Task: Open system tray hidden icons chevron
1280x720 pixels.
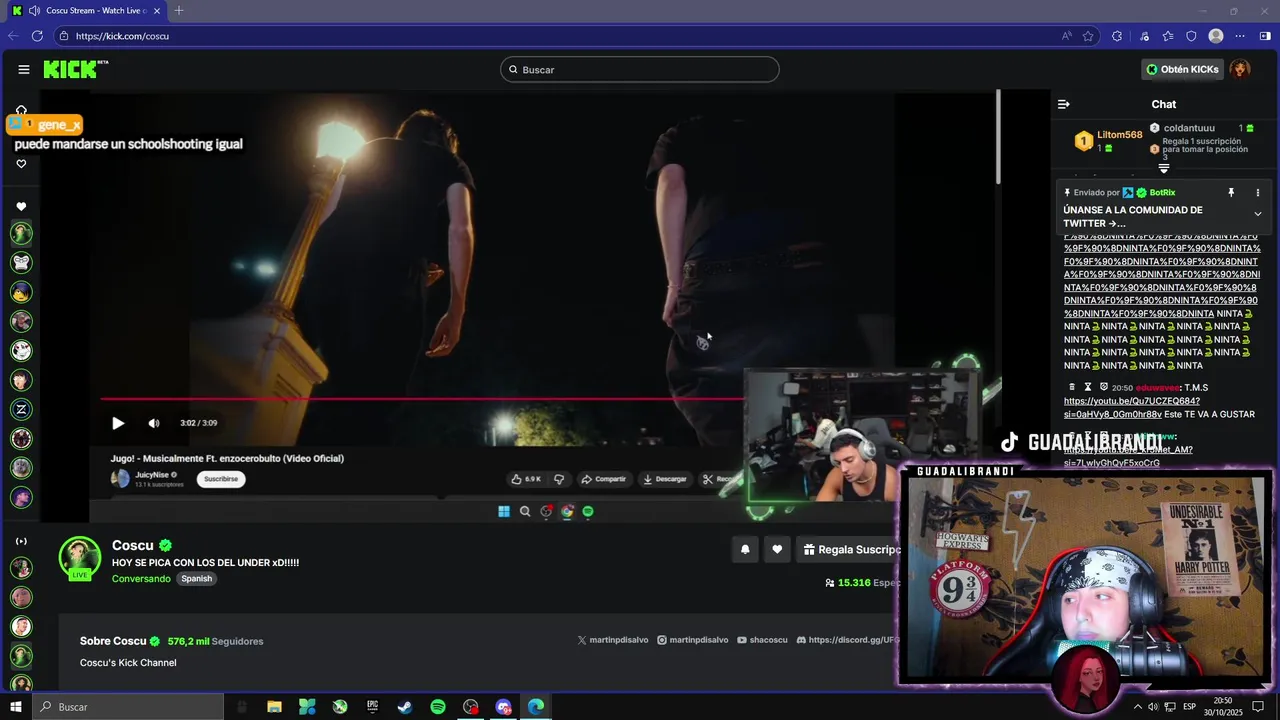Action: click(1136, 707)
